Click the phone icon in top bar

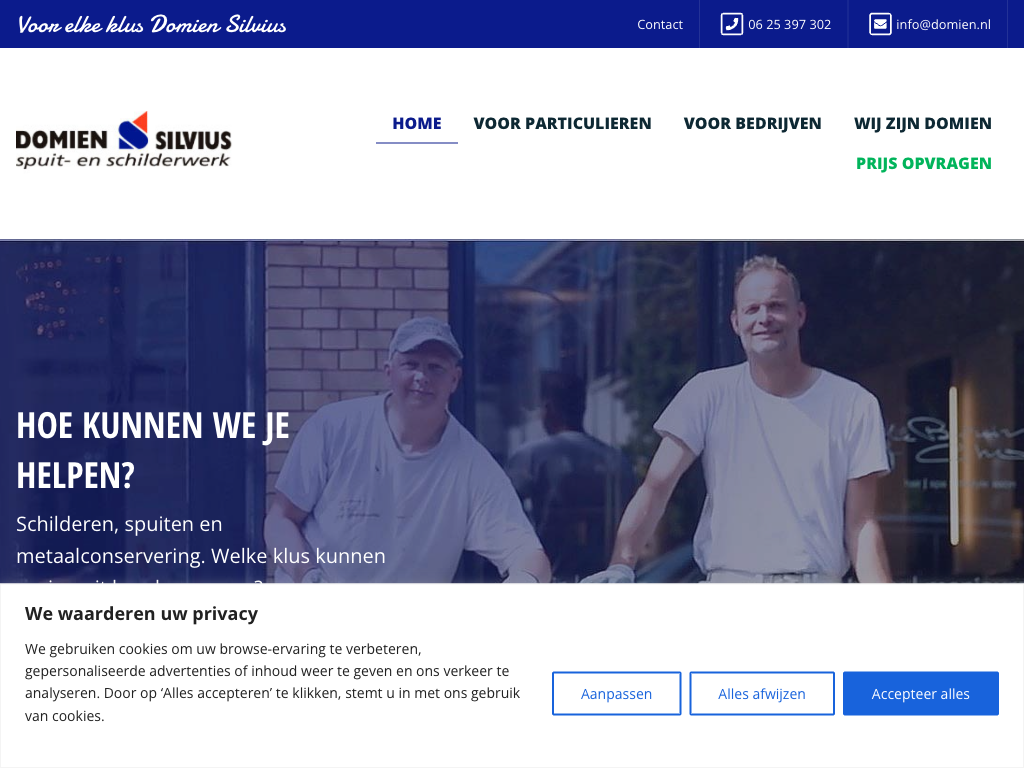click(x=731, y=24)
